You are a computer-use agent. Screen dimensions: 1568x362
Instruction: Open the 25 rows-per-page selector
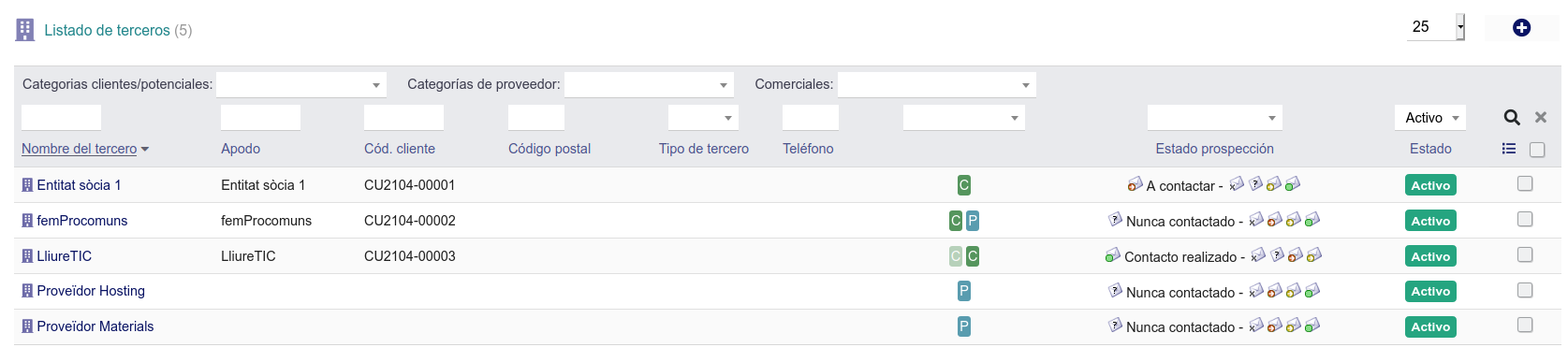1436,27
